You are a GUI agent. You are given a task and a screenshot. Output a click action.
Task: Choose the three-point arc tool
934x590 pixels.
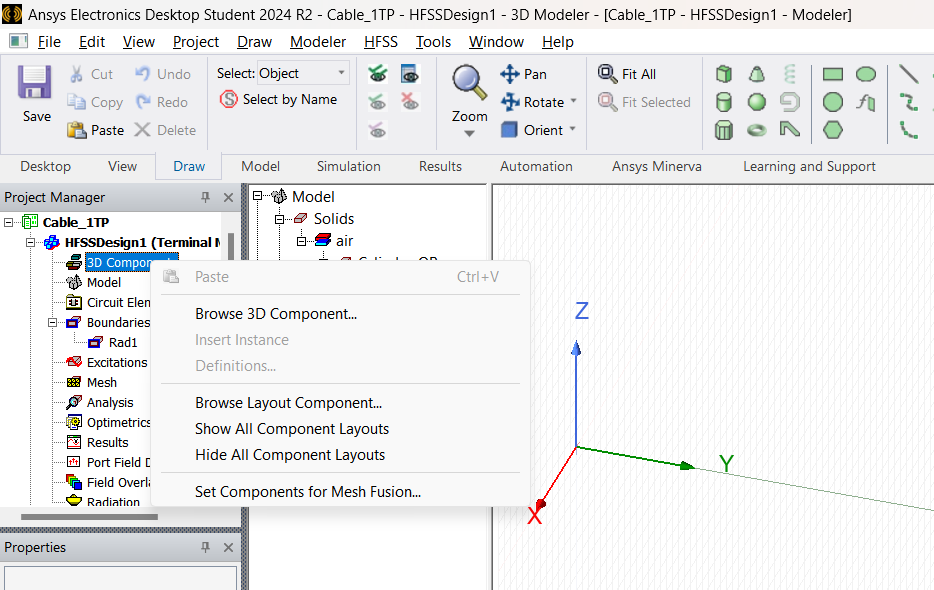click(x=908, y=130)
